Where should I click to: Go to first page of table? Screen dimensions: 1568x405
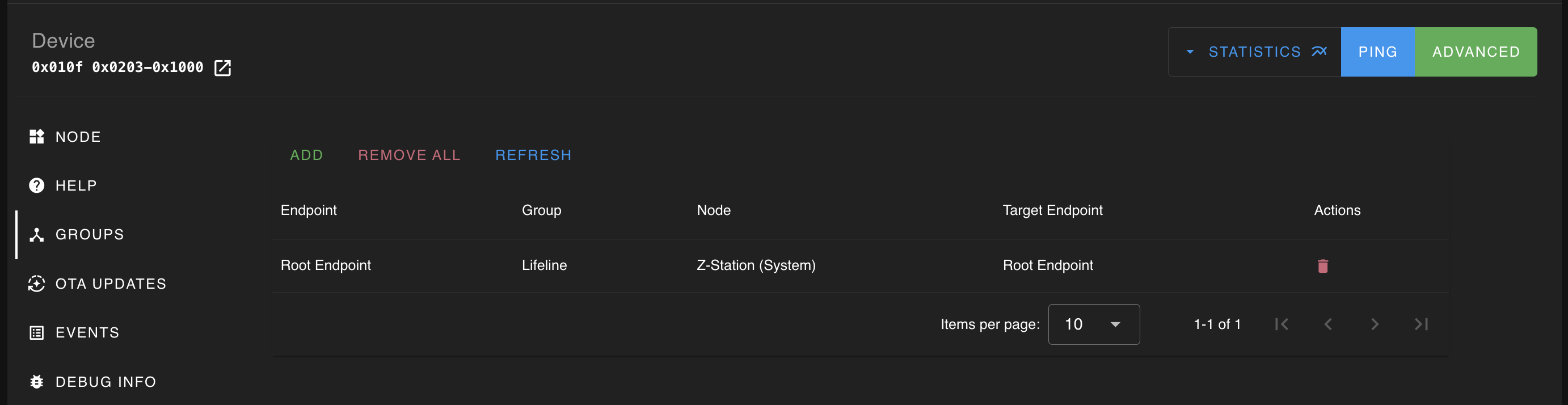(1282, 324)
